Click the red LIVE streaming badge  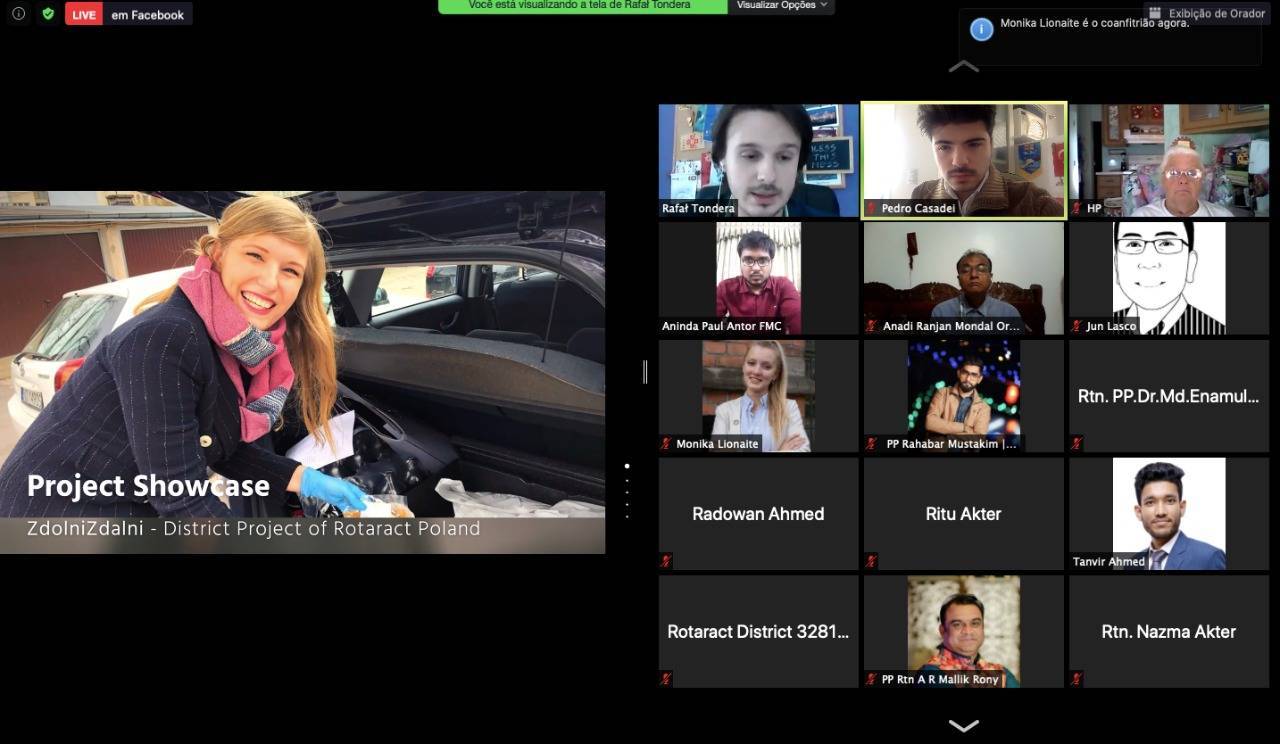coord(84,14)
